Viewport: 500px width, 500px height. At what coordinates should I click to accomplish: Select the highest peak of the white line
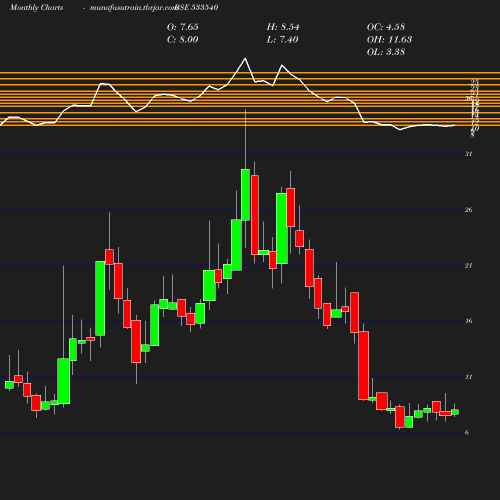[x=245, y=59]
